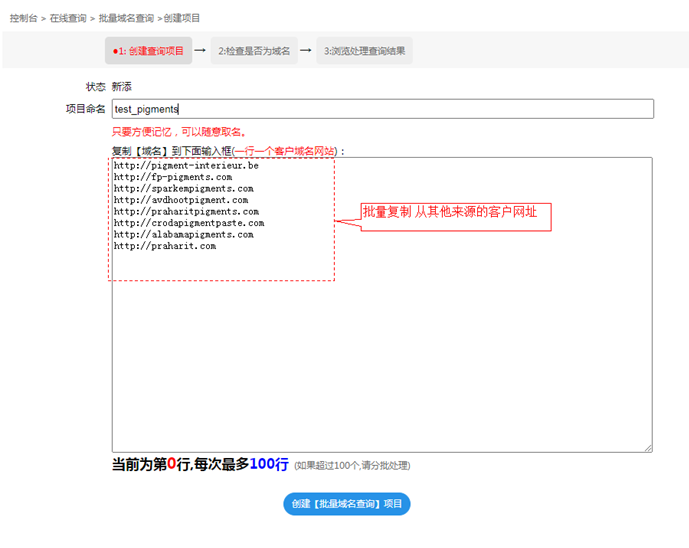This screenshot has height=548, width=689.
Task: Click the 创建【批量域名查询】项目 button
Action: (347, 504)
